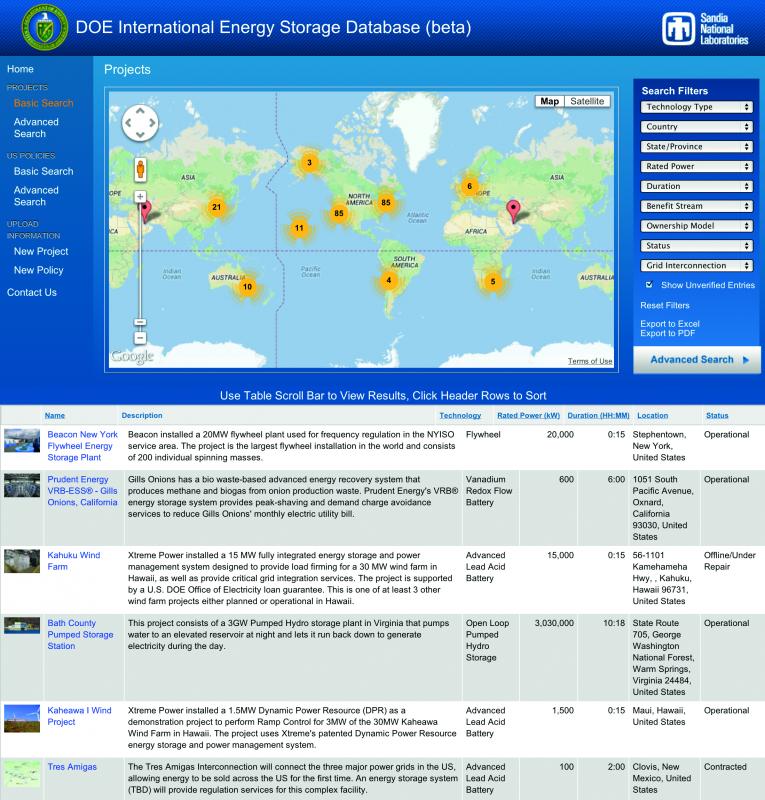Open Prudent Energy VRB-ESS Gills Onions link
This screenshot has width=765, height=800.
(83, 491)
